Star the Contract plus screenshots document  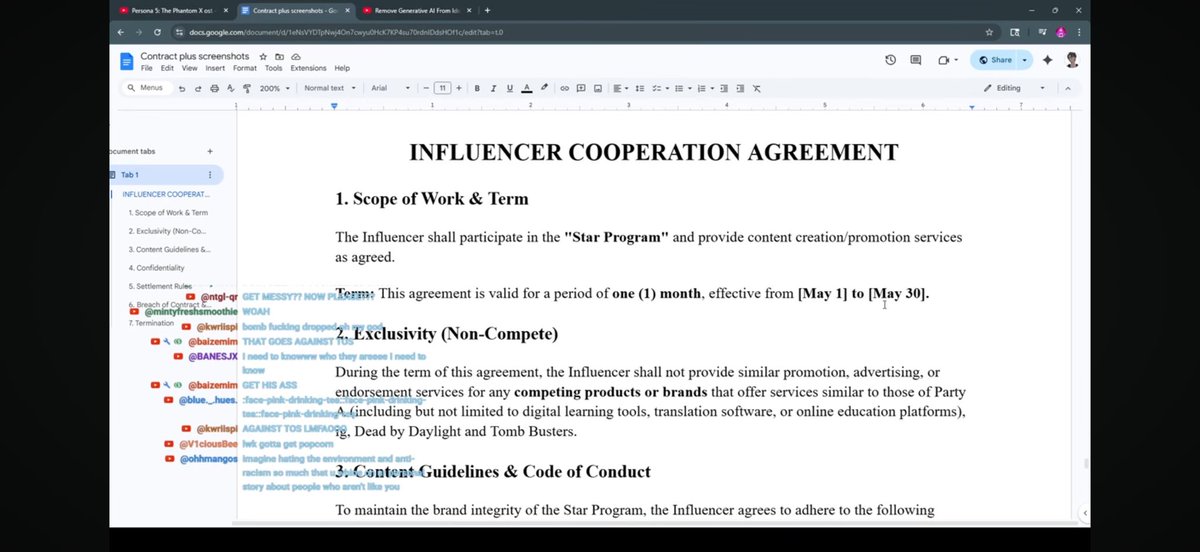tap(263, 57)
